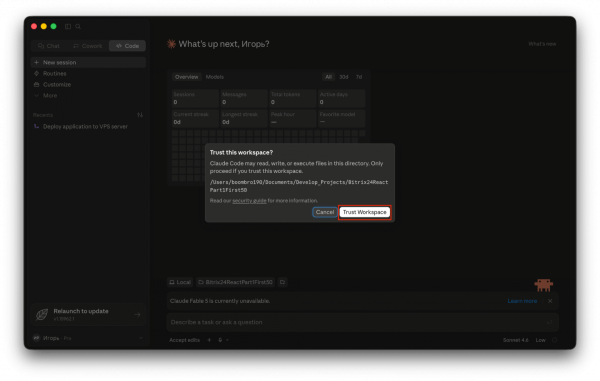The height and width of the screenshot is (381, 600).
Task: Choose the 7d time range
Action: pyautogui.click(x=359, y=77)
